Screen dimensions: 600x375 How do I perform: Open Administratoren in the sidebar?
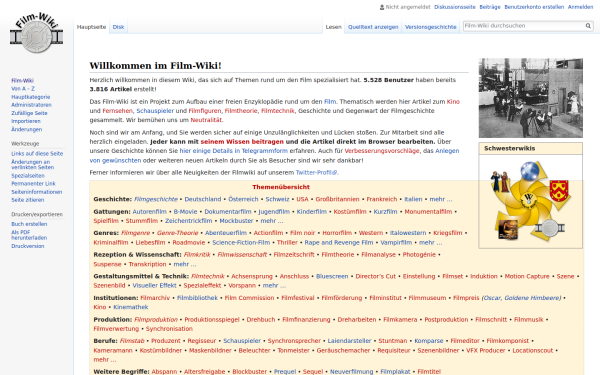[31, 105]
